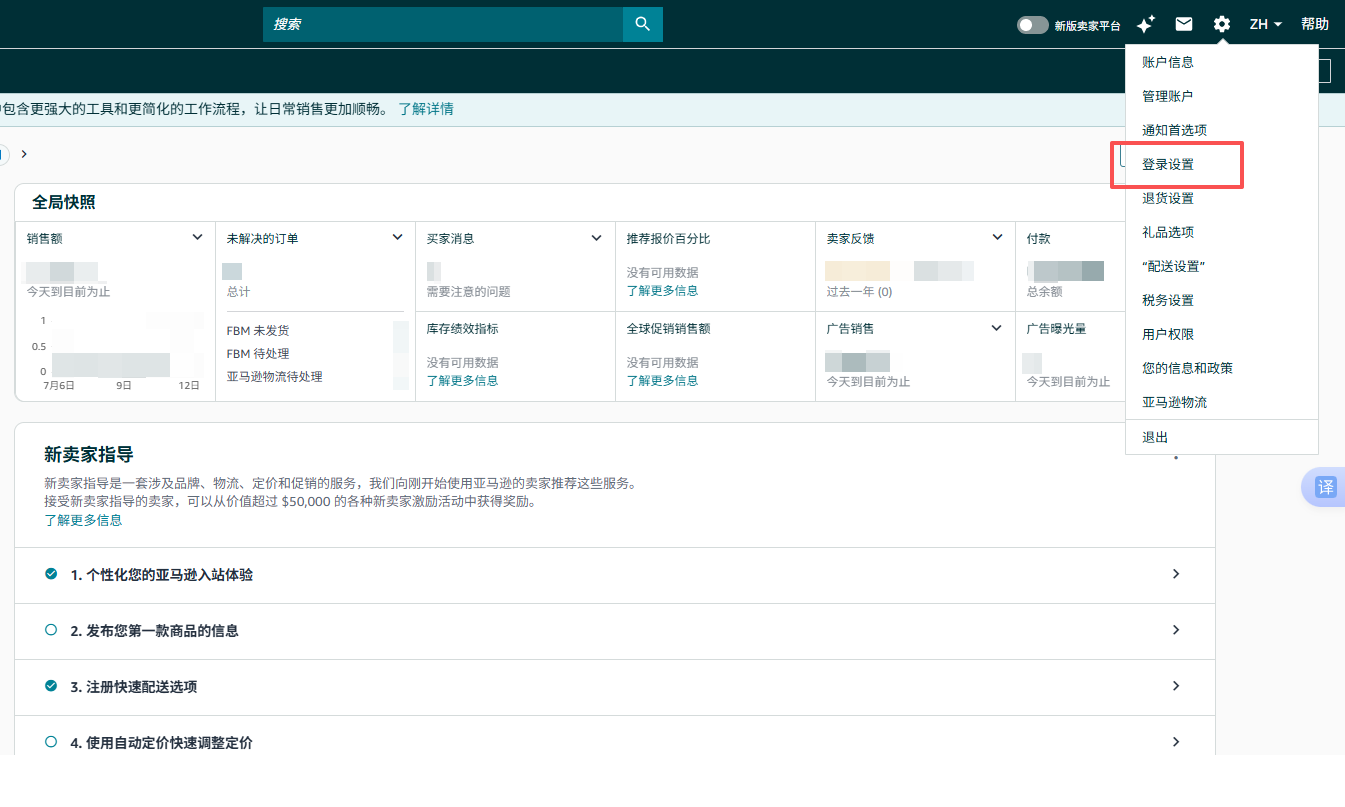Focus the 搜索 search input field
This screenshot has width=1345, height=807.
pyautogui.click(x=443, y=24)
